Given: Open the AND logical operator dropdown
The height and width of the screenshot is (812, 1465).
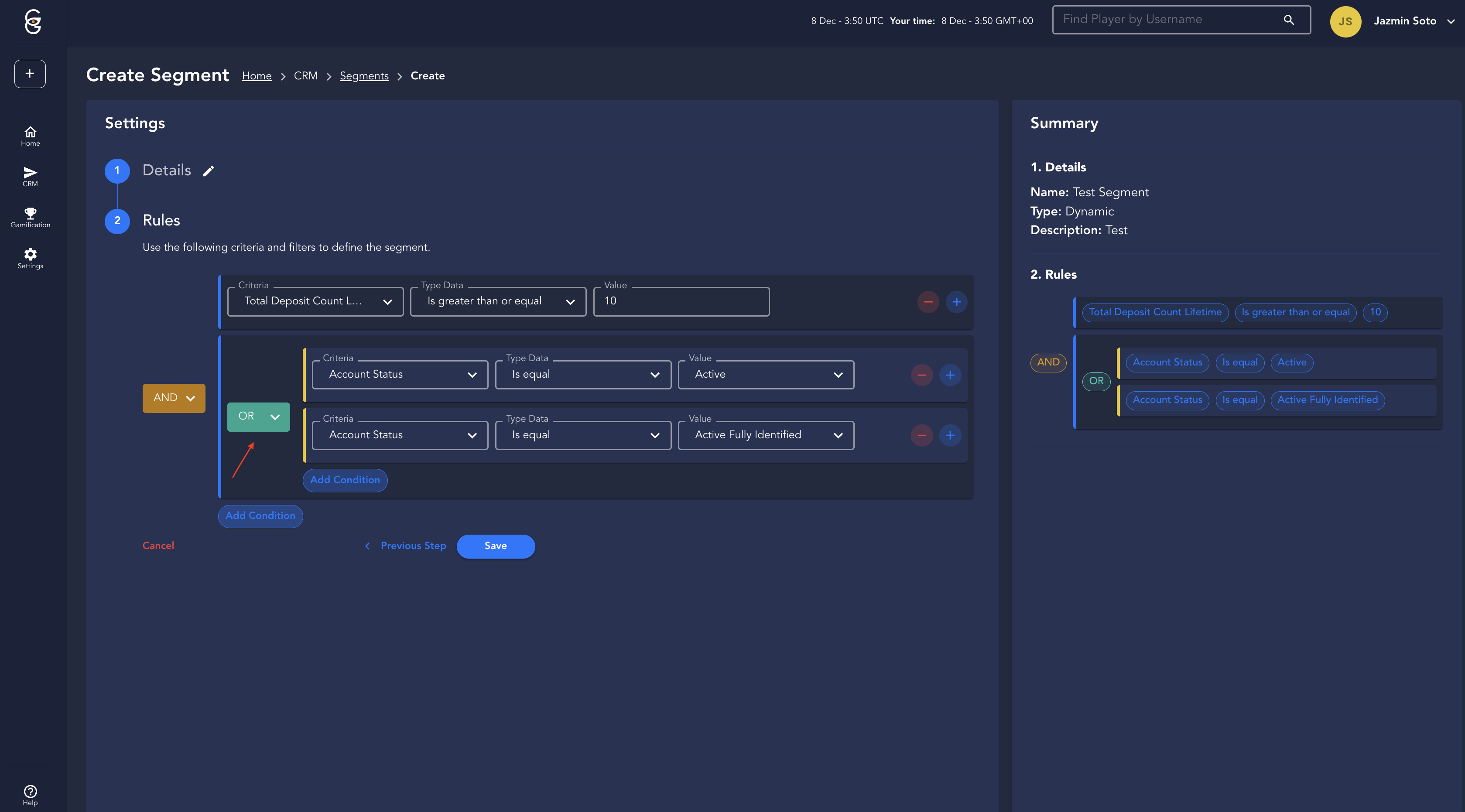Looking at the screenshot, I should pos(174,398).
